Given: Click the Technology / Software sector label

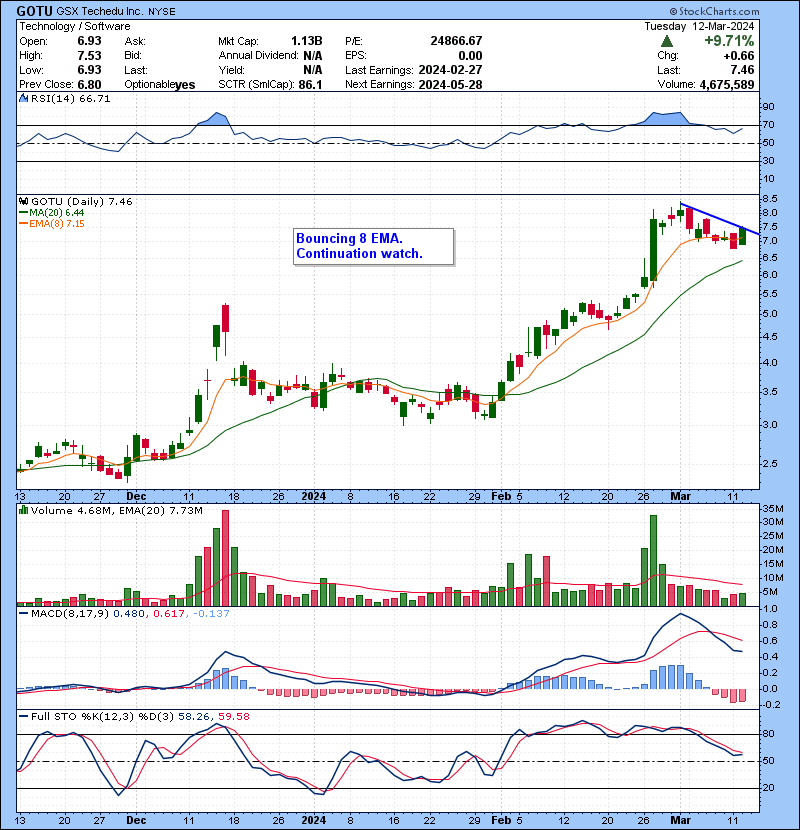Looking at the screenshot, I should pos(75,26).
